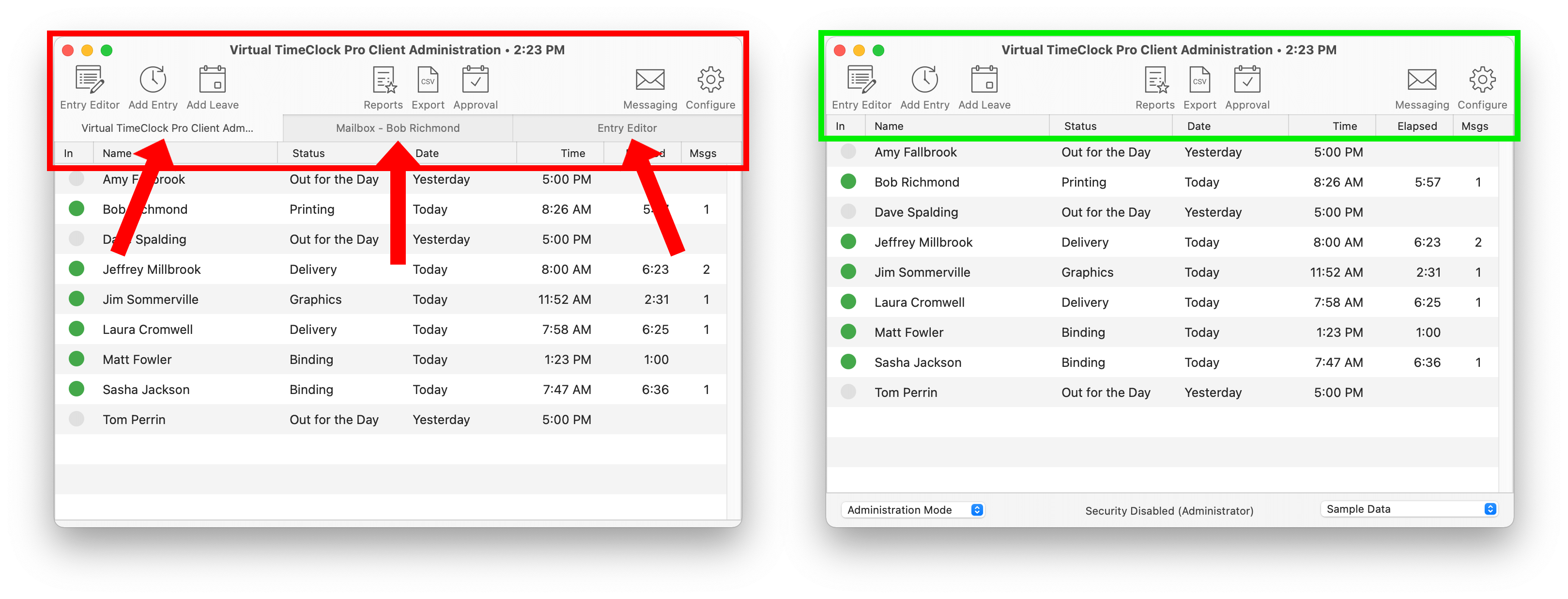
Task: Click Amy Fallbrook's gray status dot, right window
Action: [x=848, y=151]
